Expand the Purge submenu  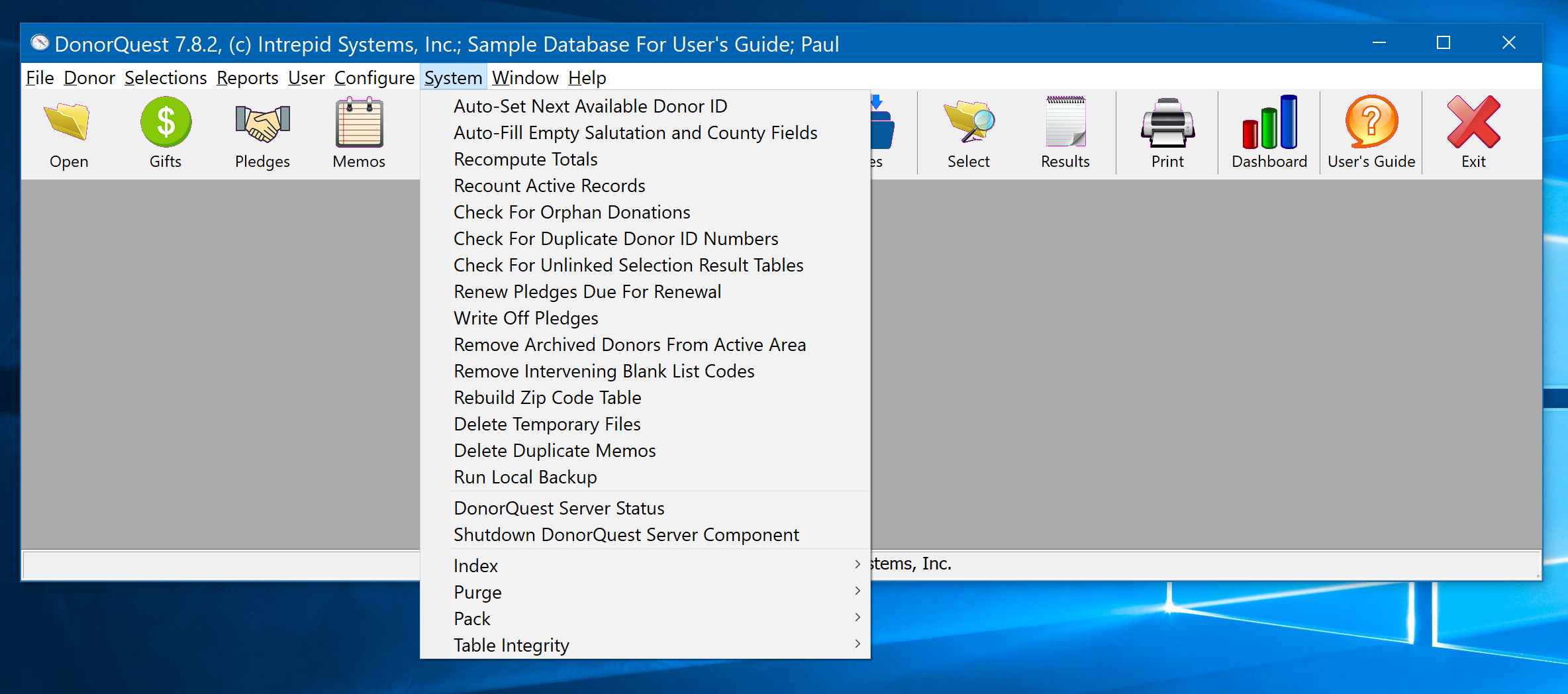[645, 592]
